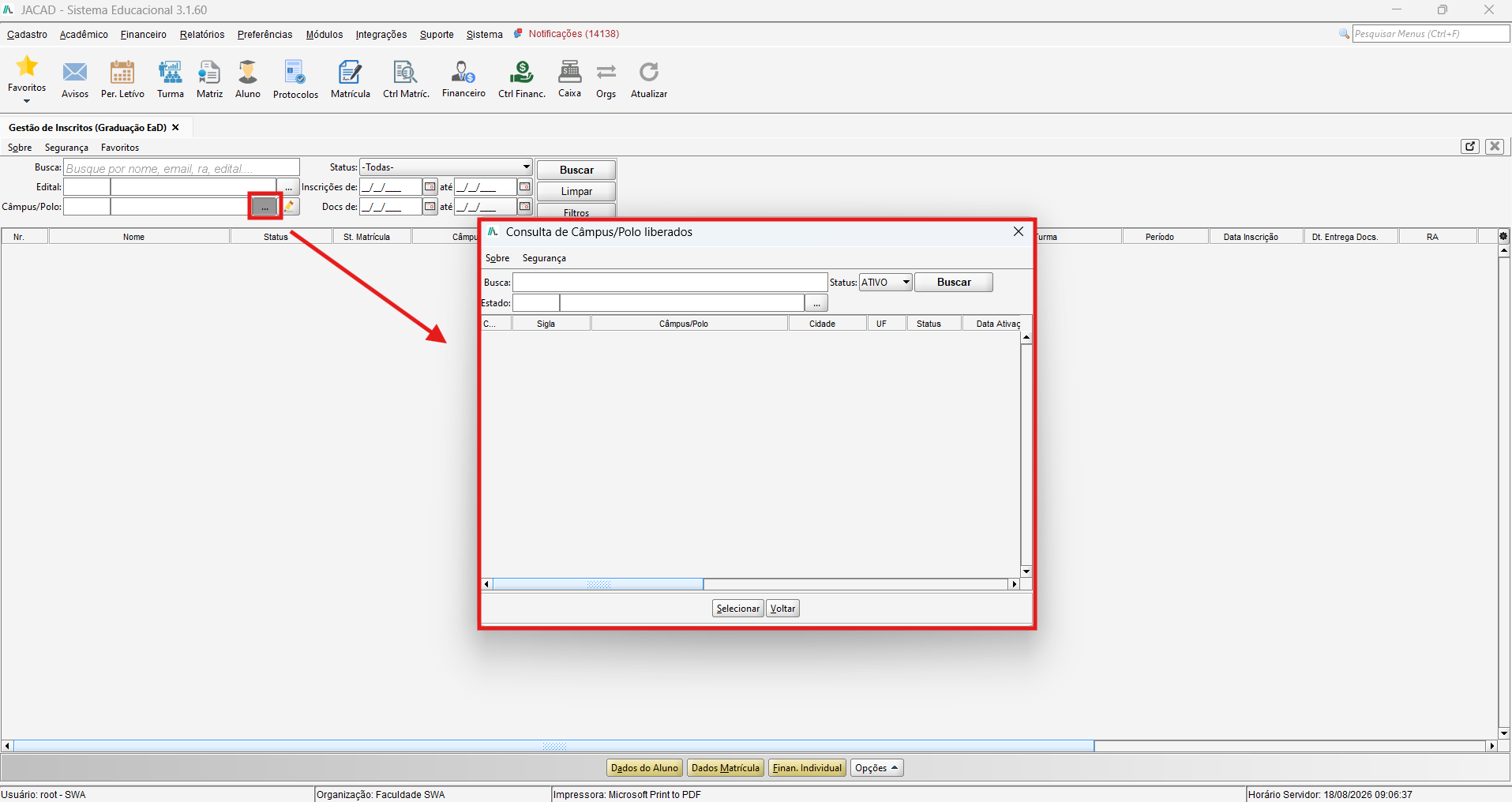The image size is (1512, 802).
Task: Click main table horizontal scrollbar thumb
Action: coord(554,746)
